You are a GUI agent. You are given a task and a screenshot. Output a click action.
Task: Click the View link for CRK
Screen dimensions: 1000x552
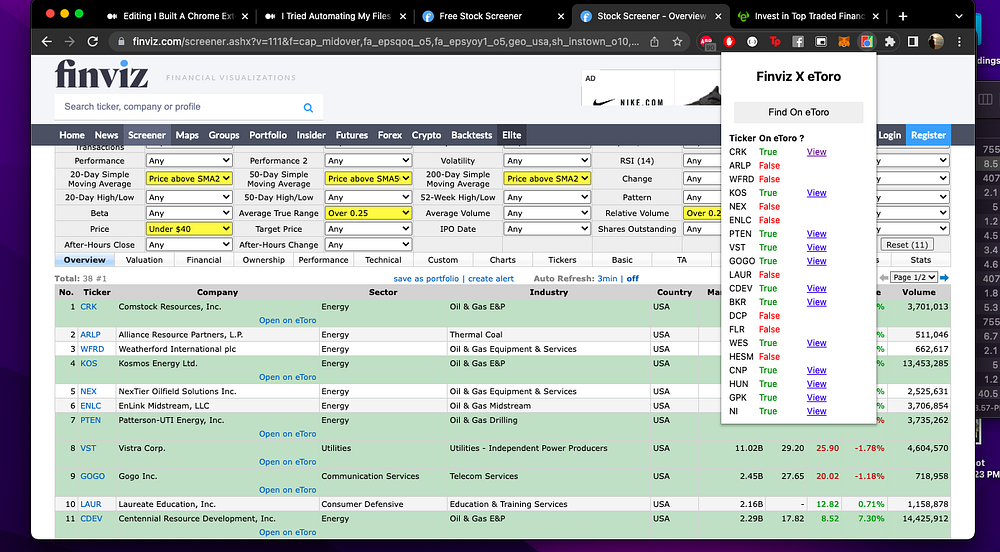point(816,152)
